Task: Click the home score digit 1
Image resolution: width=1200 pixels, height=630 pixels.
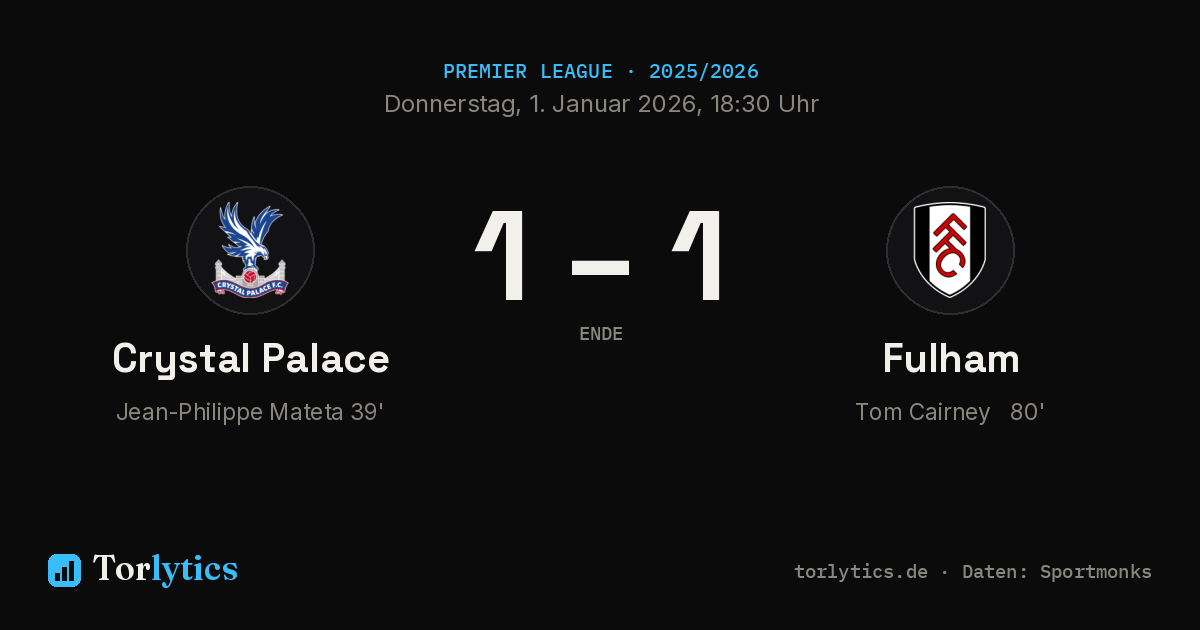Action: 501,256
